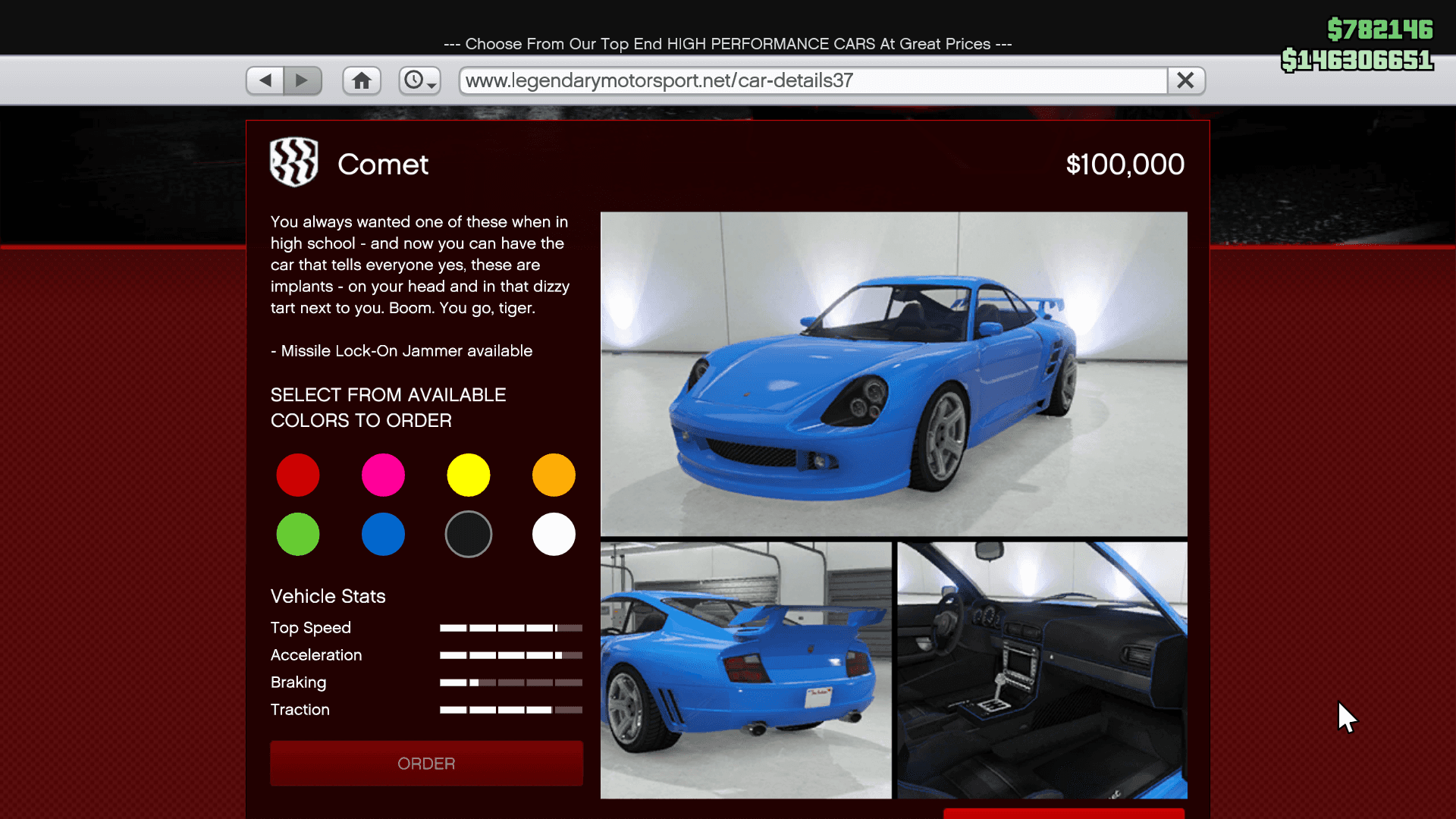Open the browsing history clock dropdown
Viewport: 1456px width, 819px height.
[419, 80]
